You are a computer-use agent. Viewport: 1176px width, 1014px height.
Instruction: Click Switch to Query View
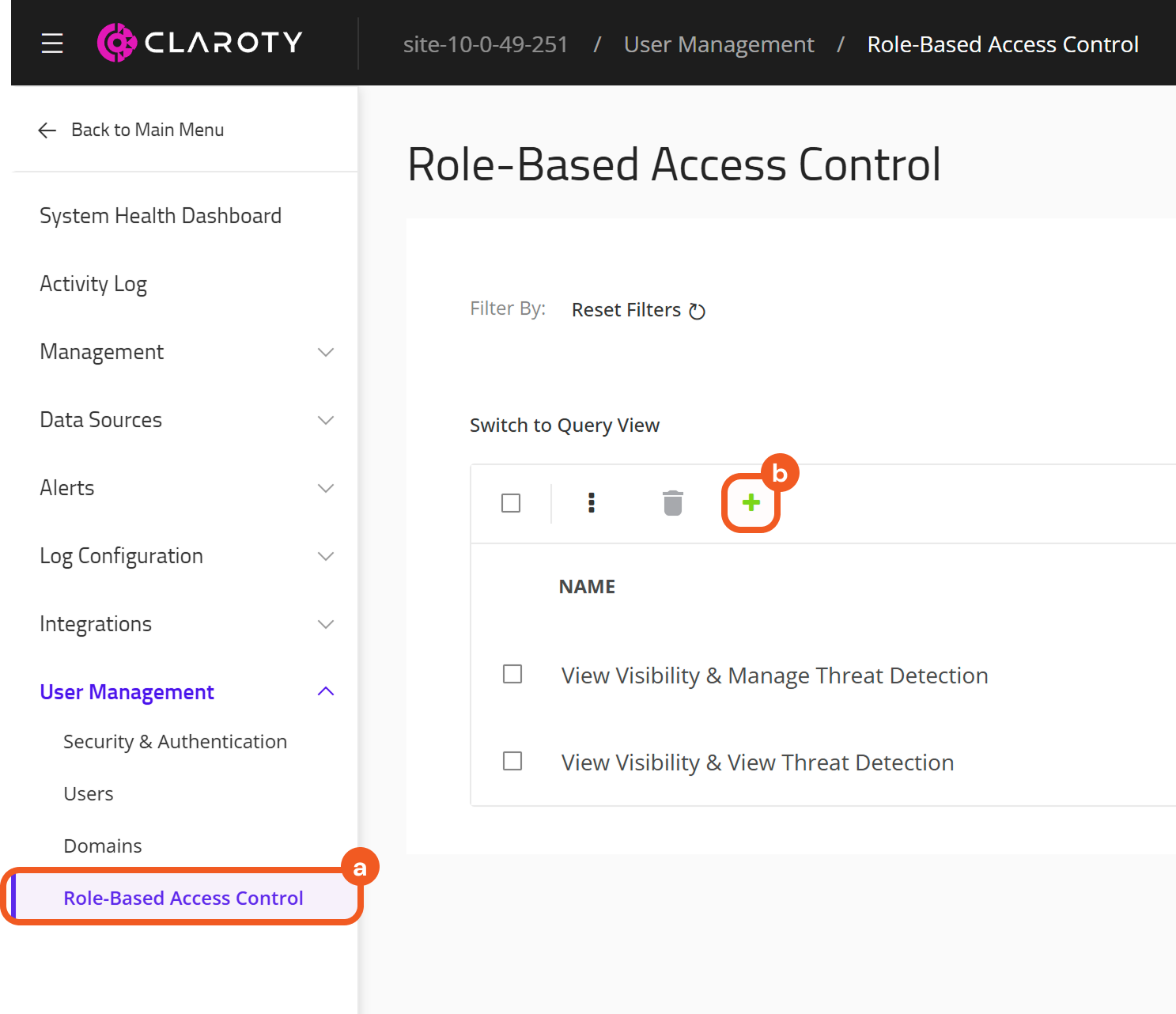click(x=565, y=426)
